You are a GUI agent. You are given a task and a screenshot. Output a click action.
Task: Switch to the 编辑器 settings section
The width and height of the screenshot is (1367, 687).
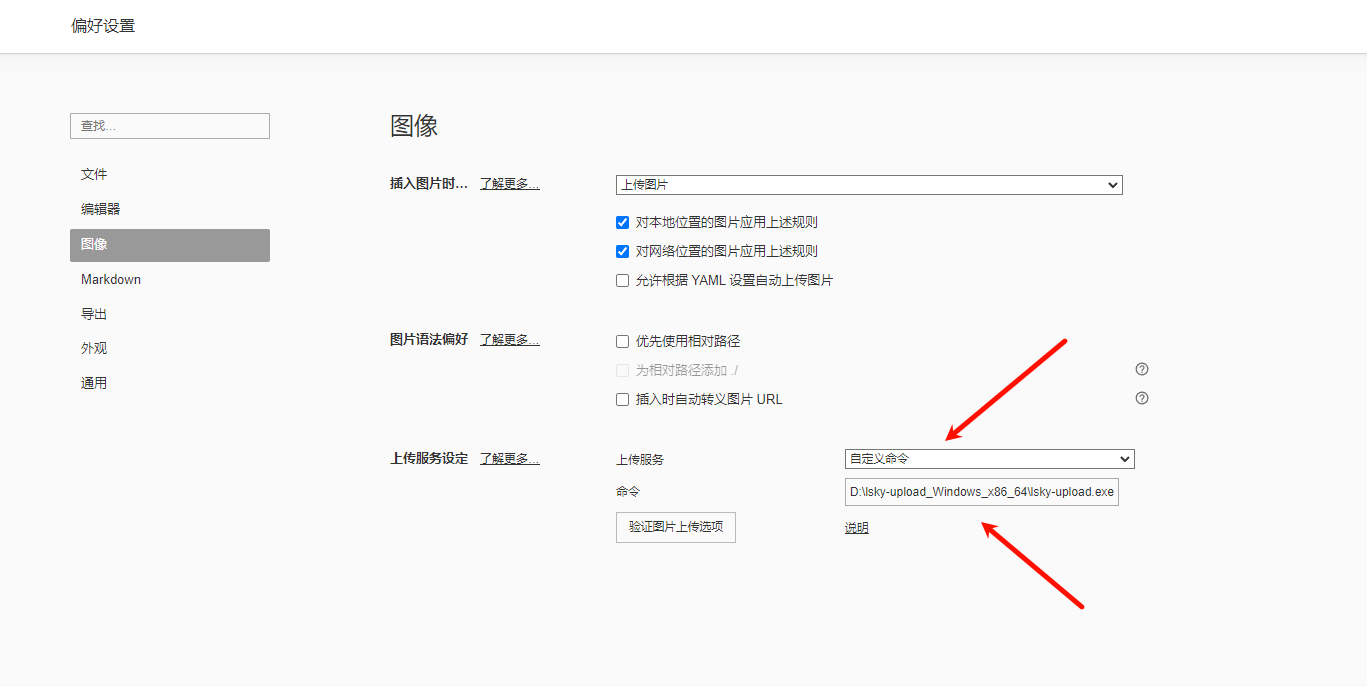click(x=101, y=209)
